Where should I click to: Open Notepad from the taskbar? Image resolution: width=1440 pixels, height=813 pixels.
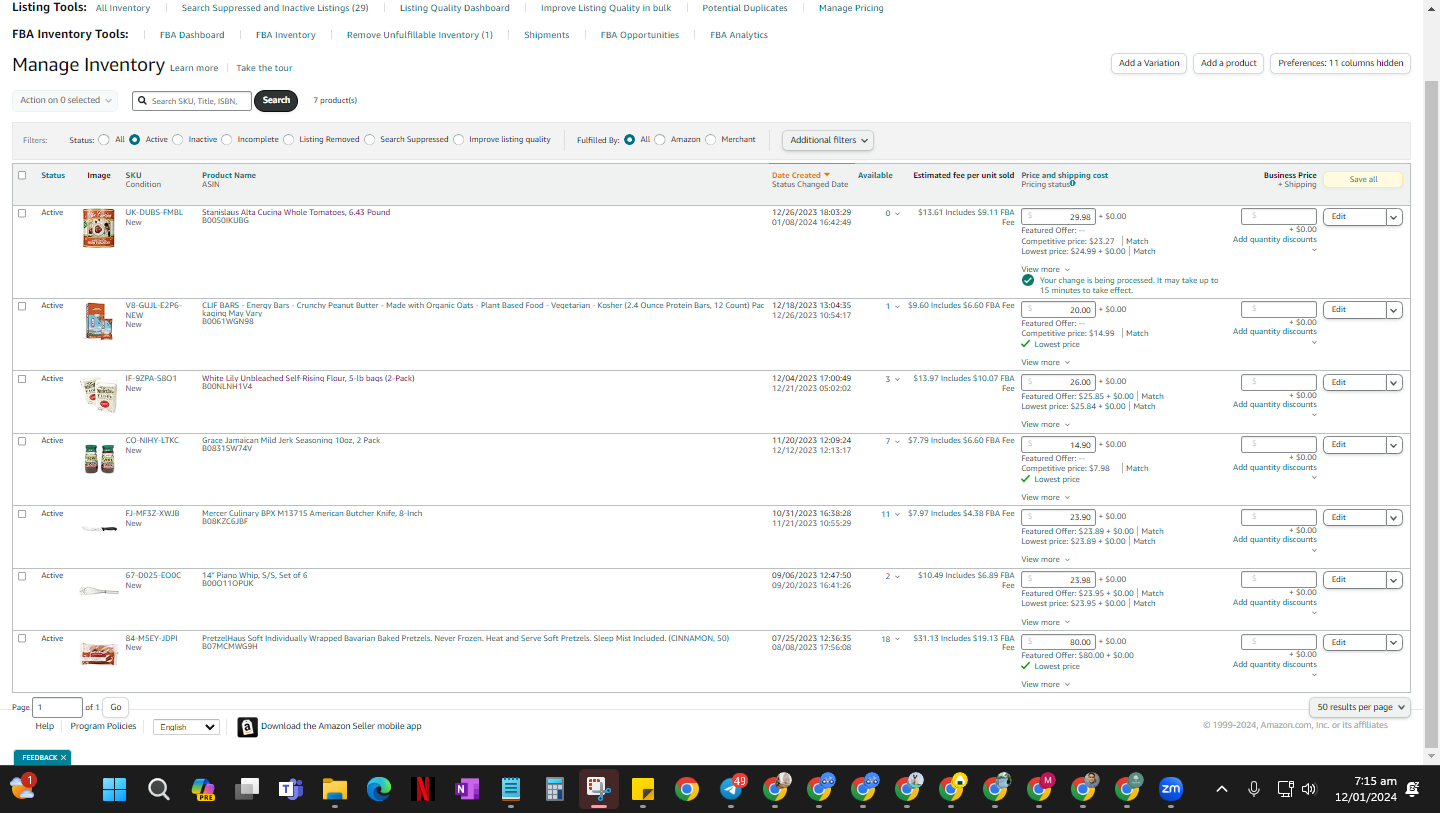tap(510, 789)
